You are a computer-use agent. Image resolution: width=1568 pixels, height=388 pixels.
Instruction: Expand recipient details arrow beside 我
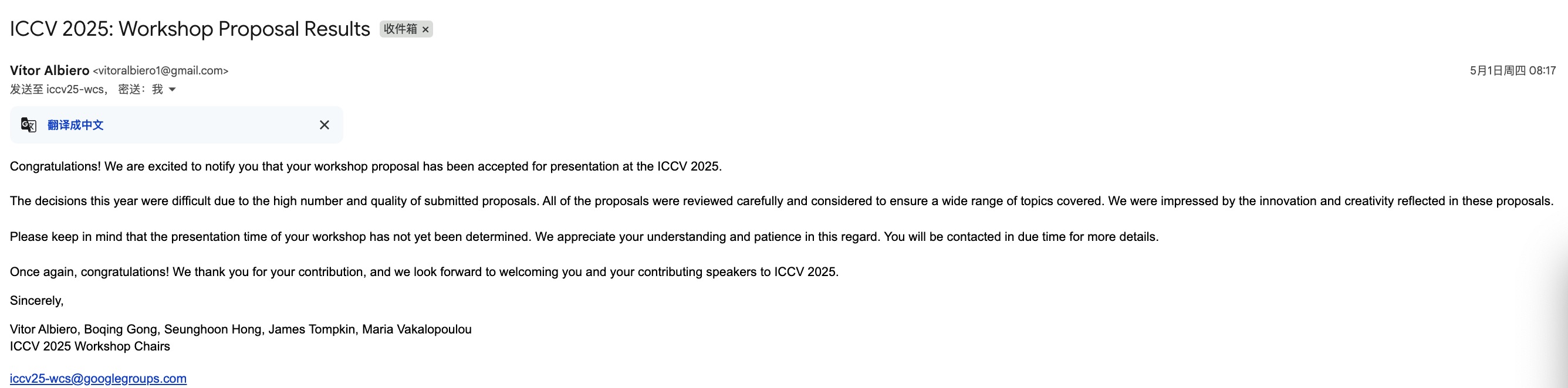[173, 90]
